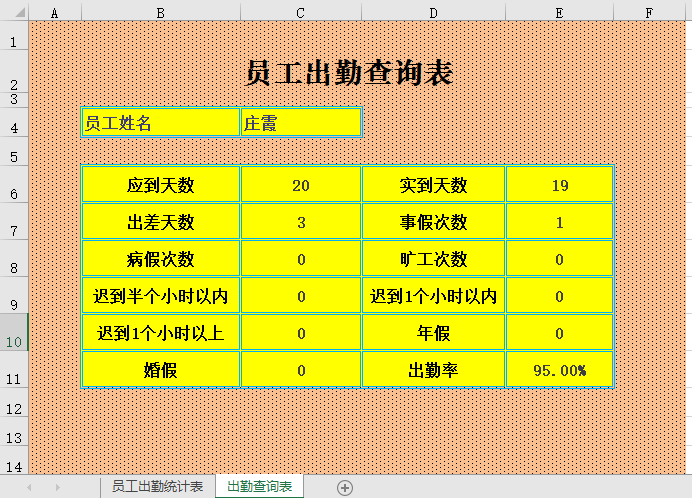Click the next sheet navigation arrow
Screen dimensions: 692x498
[58, 487]
